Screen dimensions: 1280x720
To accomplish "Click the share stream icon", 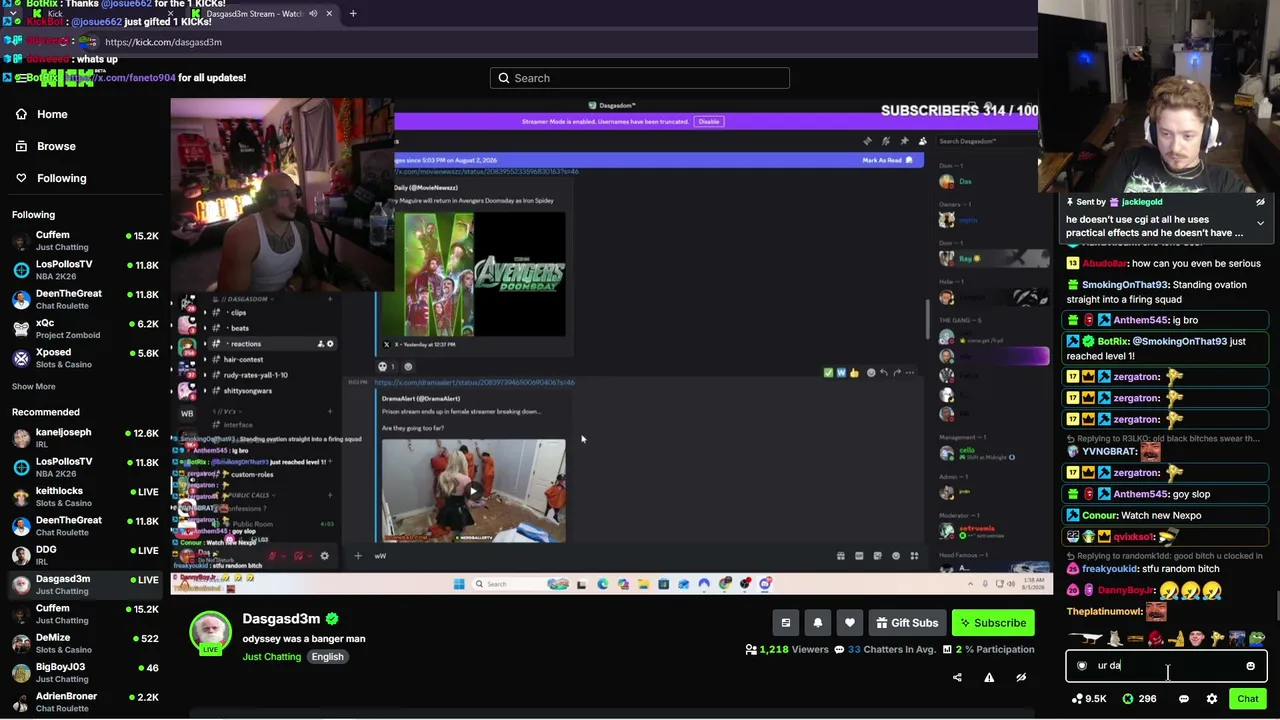I will click(x=957, y=677).
